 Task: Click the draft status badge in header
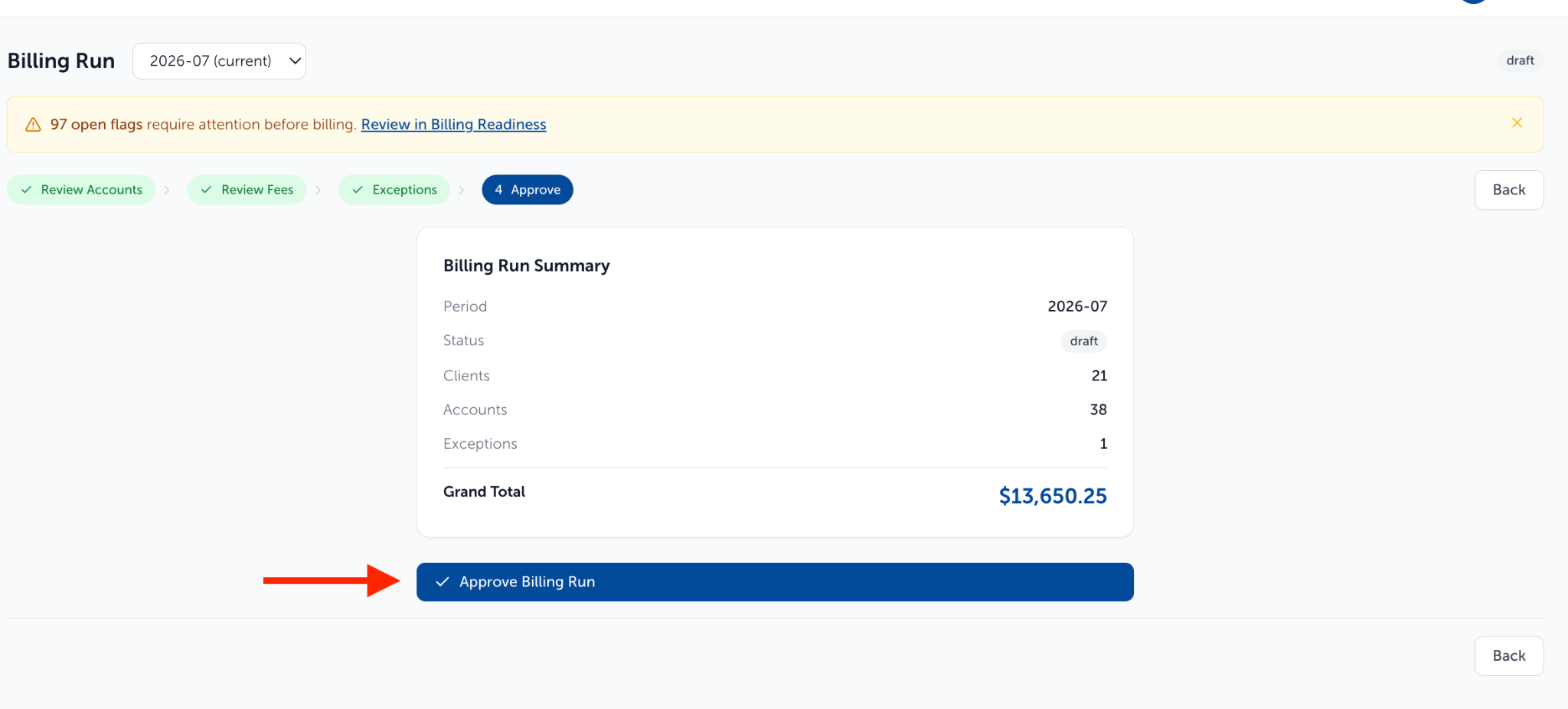[1520, 60]
